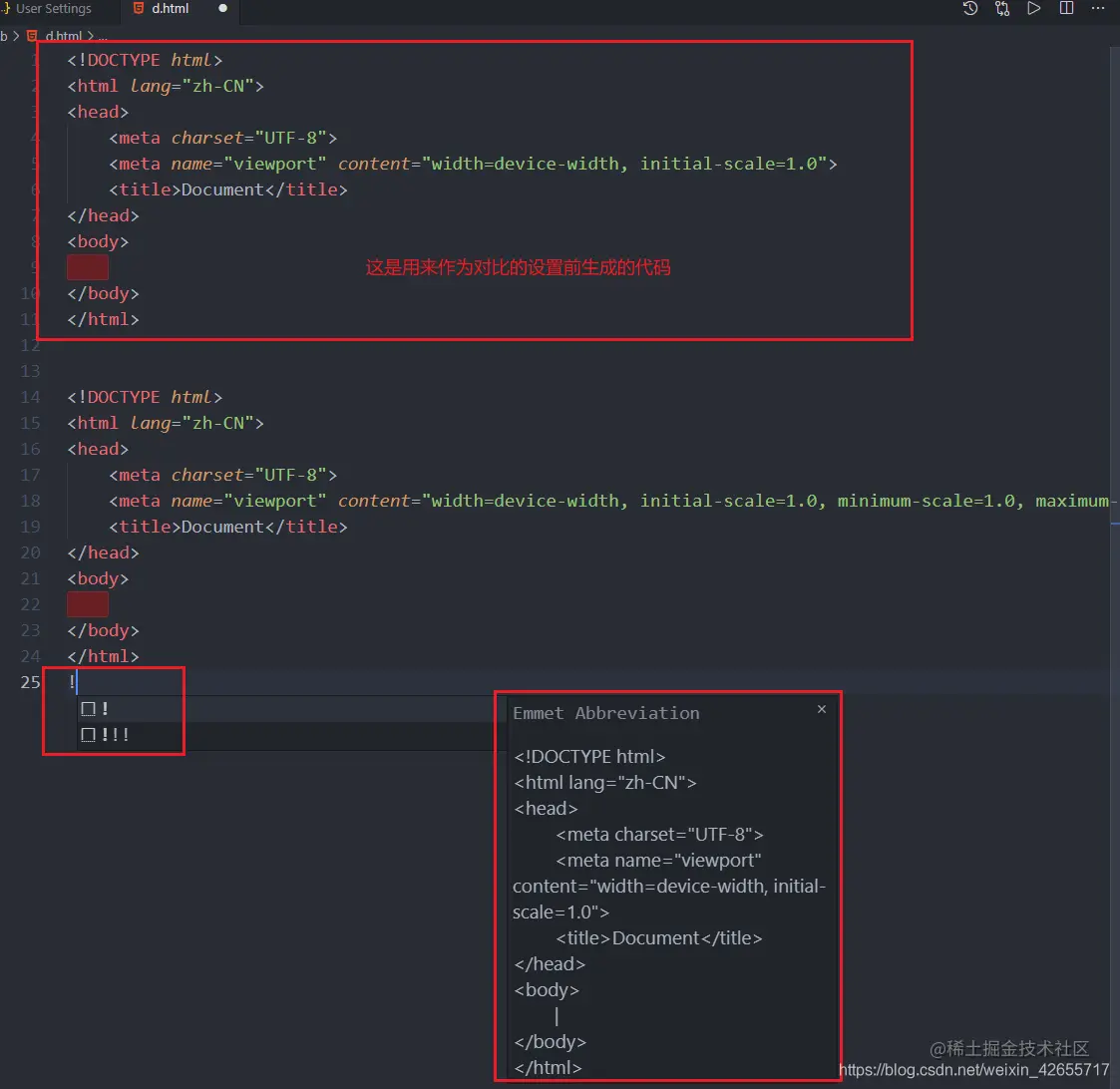
Task: Click the <body> tag on line 21
Action: (x=98, y=579)
